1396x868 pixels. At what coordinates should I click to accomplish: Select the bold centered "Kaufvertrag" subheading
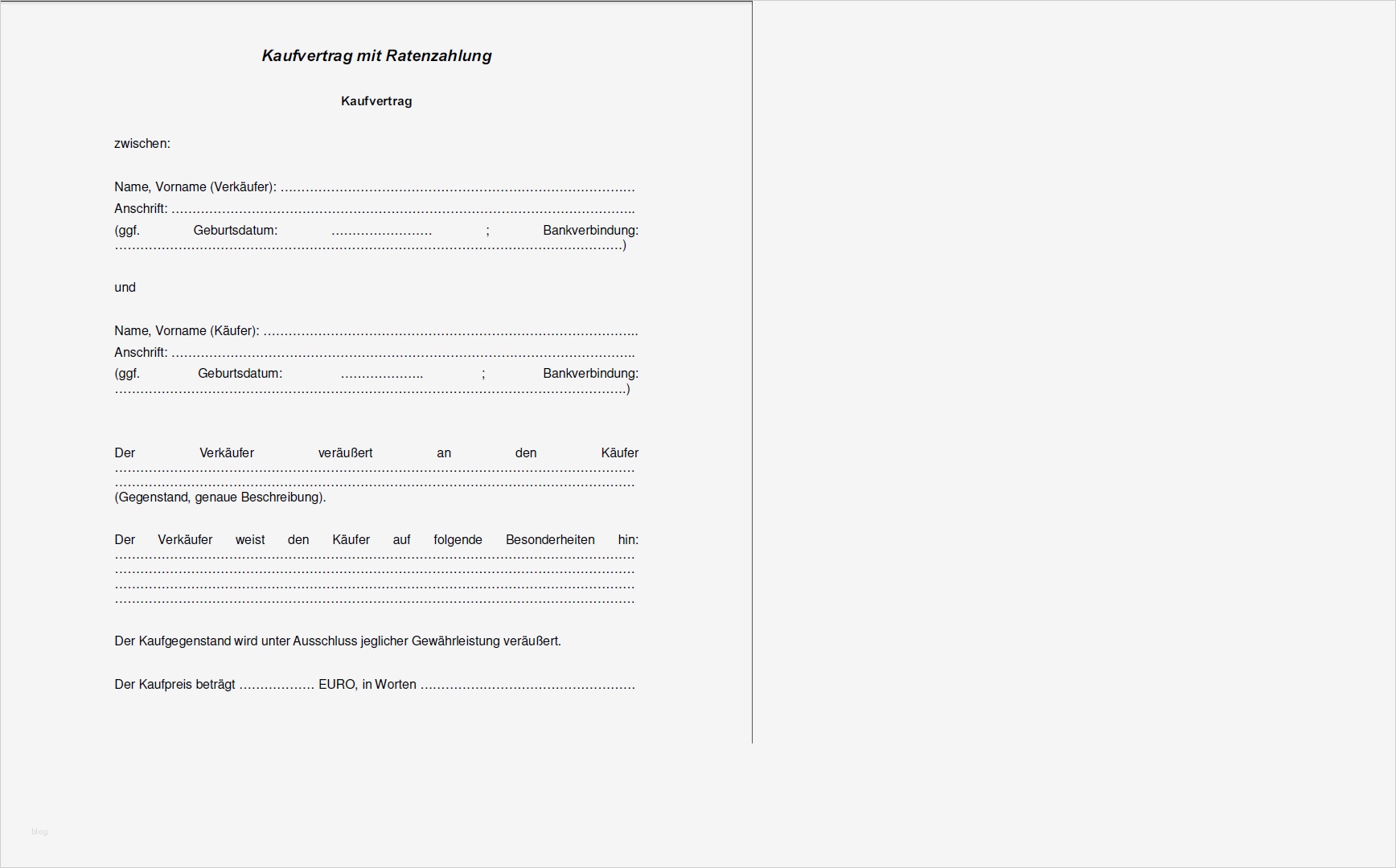pyautogui.click(x=376, y=101)
